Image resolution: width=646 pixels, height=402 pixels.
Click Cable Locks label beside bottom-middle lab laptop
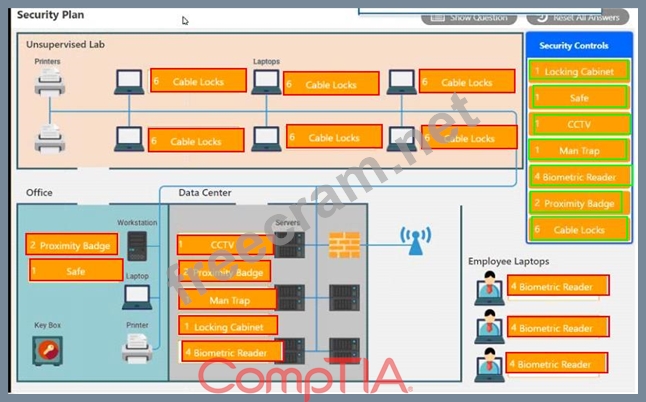coord(334,136)
